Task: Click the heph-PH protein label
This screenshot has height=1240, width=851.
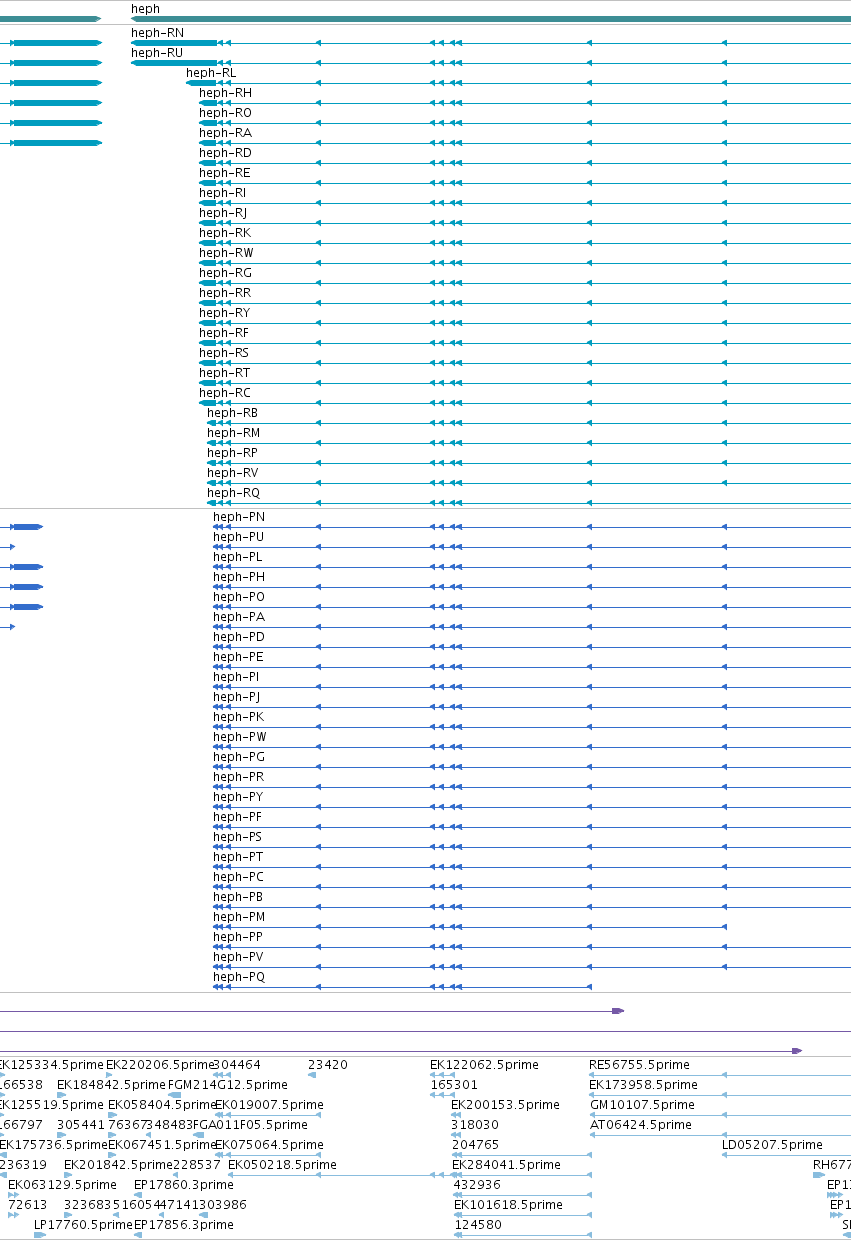Action: (x=239, y=577)
